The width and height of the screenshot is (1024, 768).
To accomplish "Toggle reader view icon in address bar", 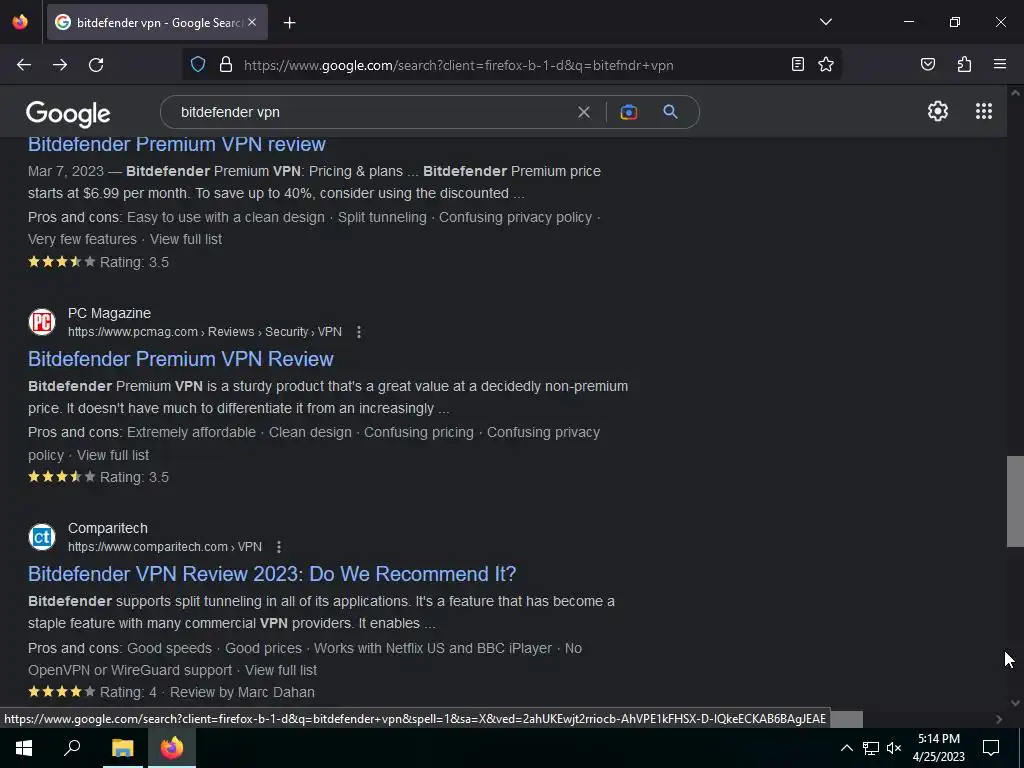I will click(x=797, y=64).
